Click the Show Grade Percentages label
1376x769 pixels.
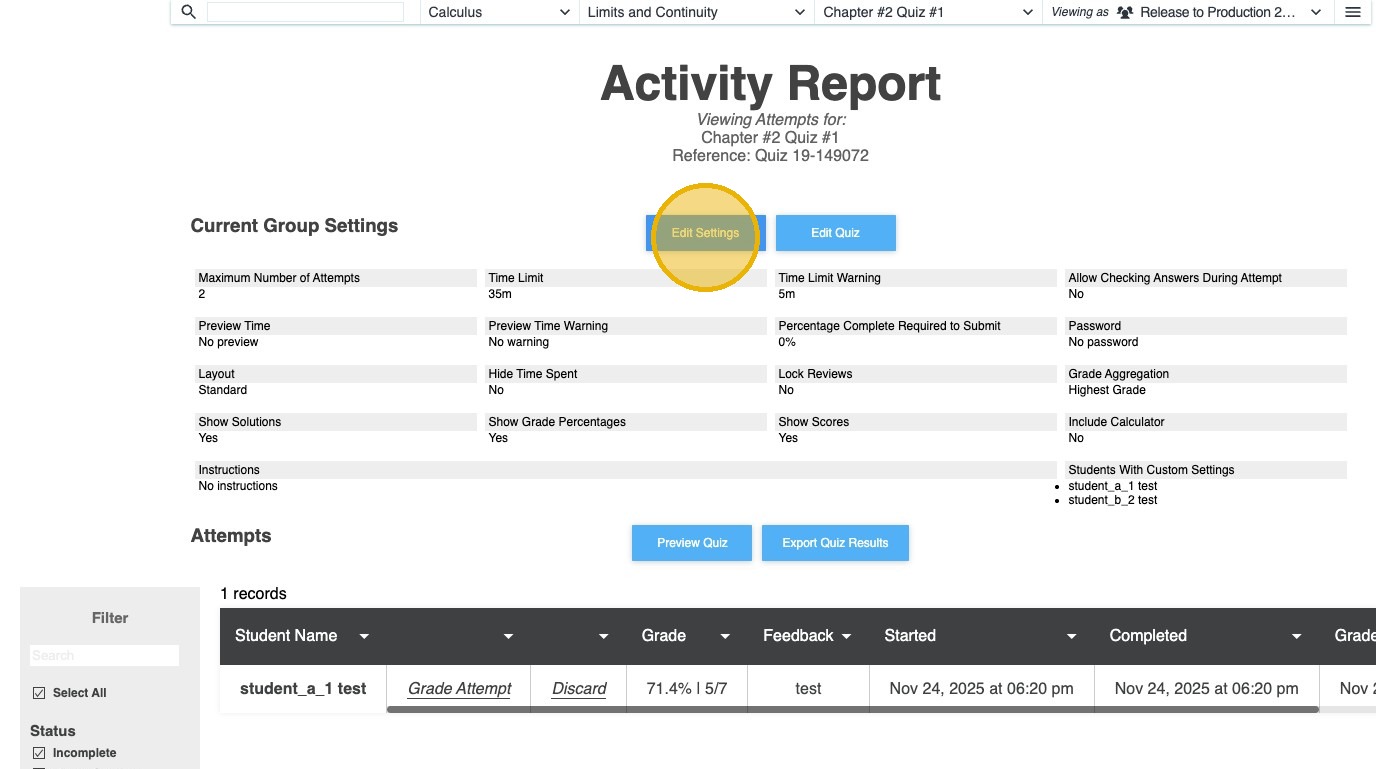[x=557, y=422]
